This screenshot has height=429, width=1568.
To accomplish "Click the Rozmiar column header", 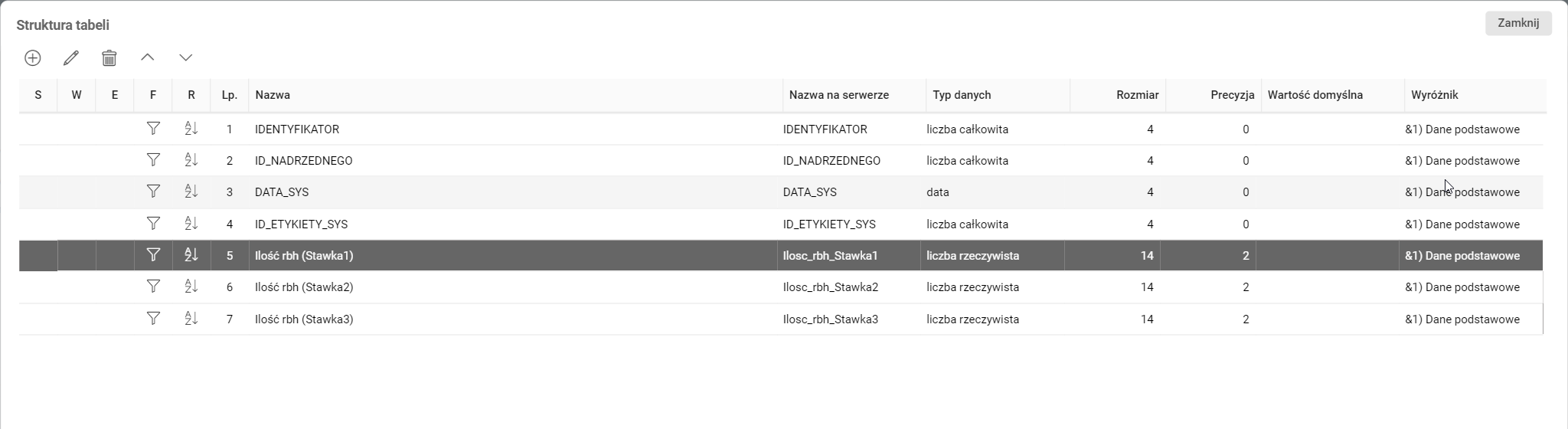I will click(x=1137, y=95).
